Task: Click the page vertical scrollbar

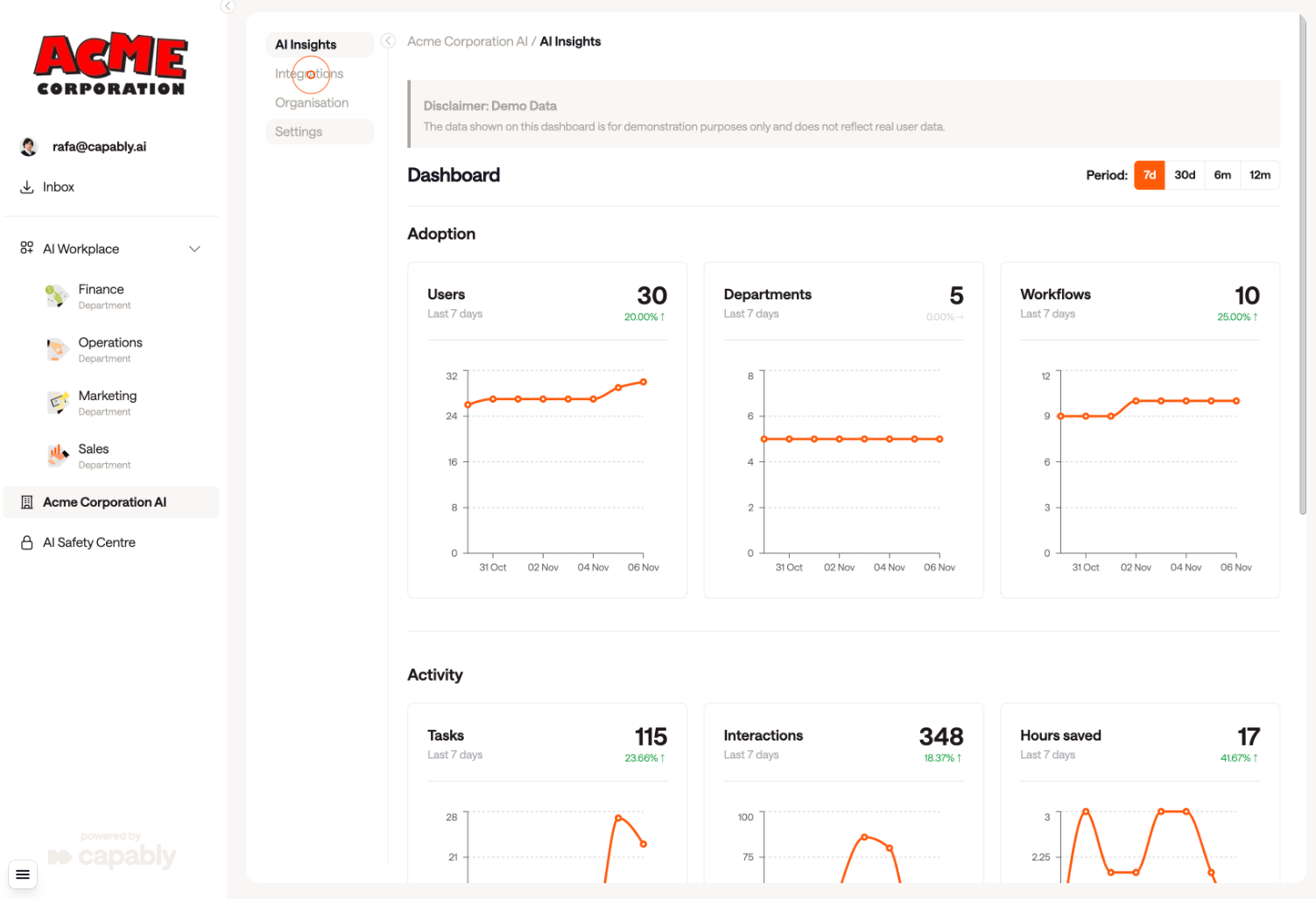Action: (1303, 264)
